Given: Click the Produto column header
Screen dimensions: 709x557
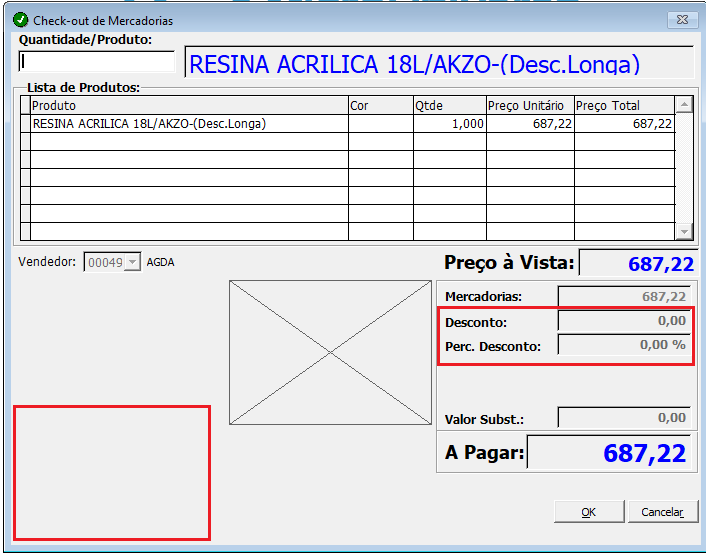Looking at the screenshot, I should pyautogui.click(x=189, y=105).
